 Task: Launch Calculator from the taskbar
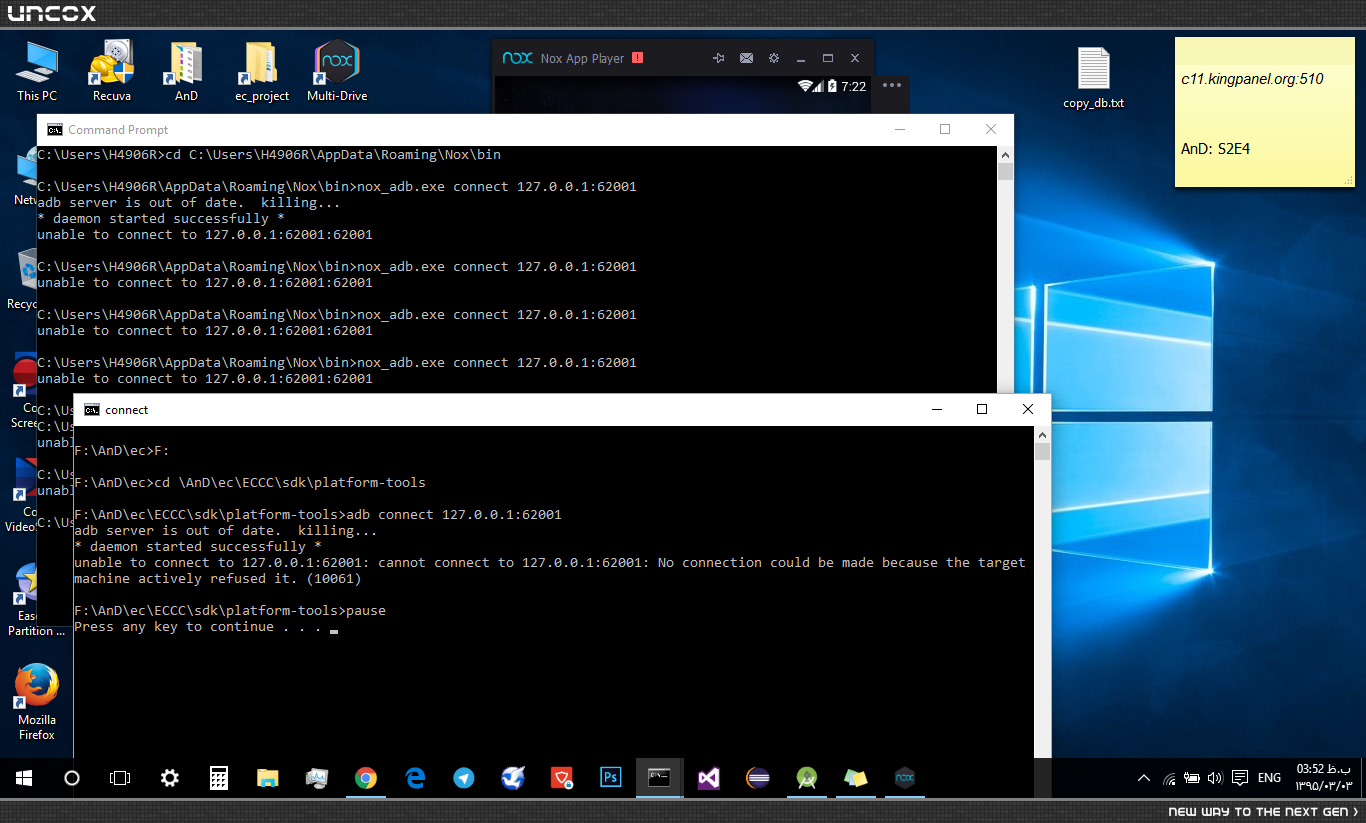(x=219, y=778)
